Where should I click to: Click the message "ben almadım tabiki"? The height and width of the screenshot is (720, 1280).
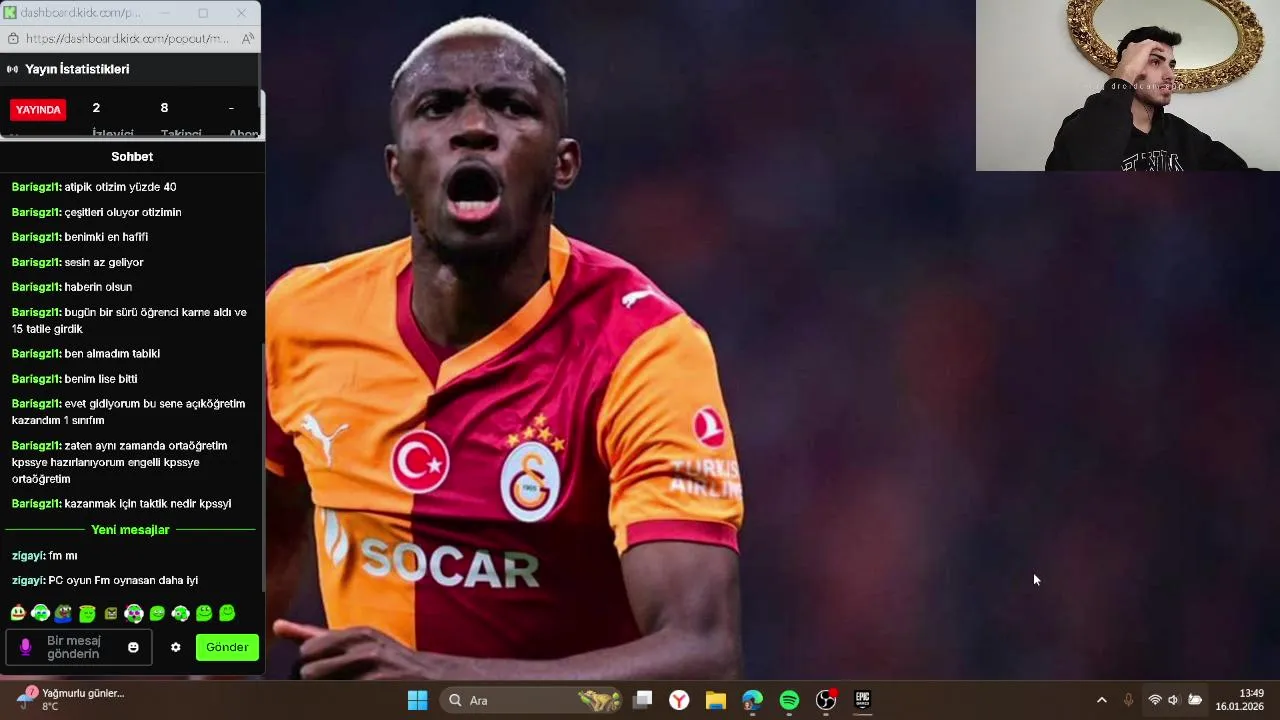[112, 353]
